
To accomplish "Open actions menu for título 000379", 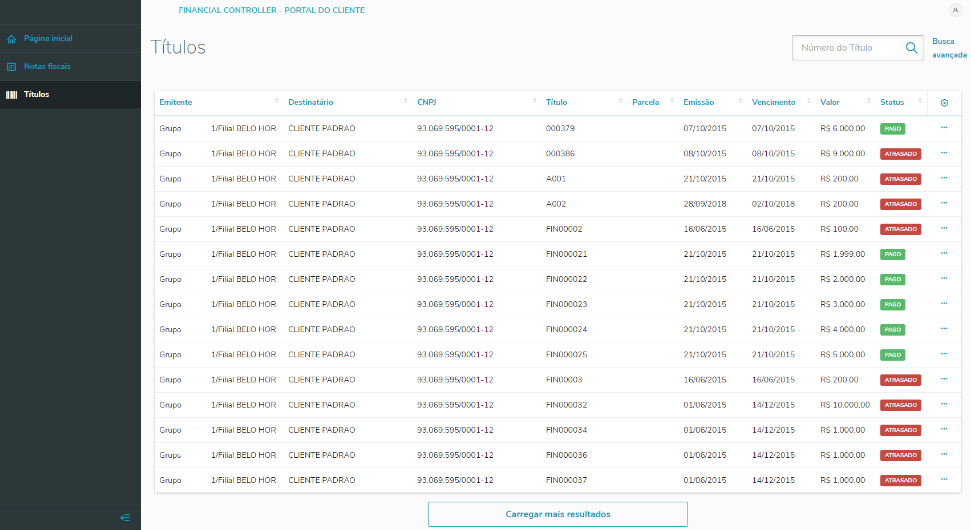I will [x=944, y=128].
